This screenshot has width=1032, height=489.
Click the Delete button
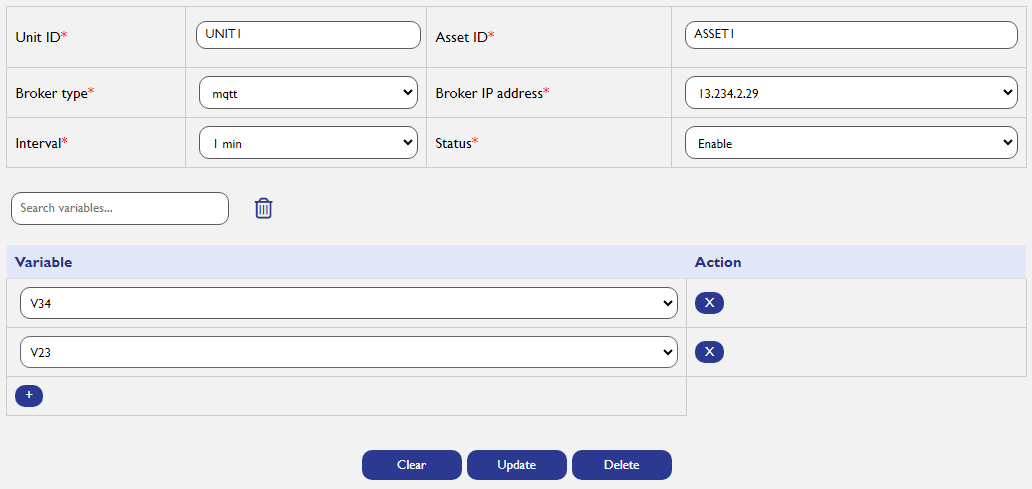click(x=622, y=465)
